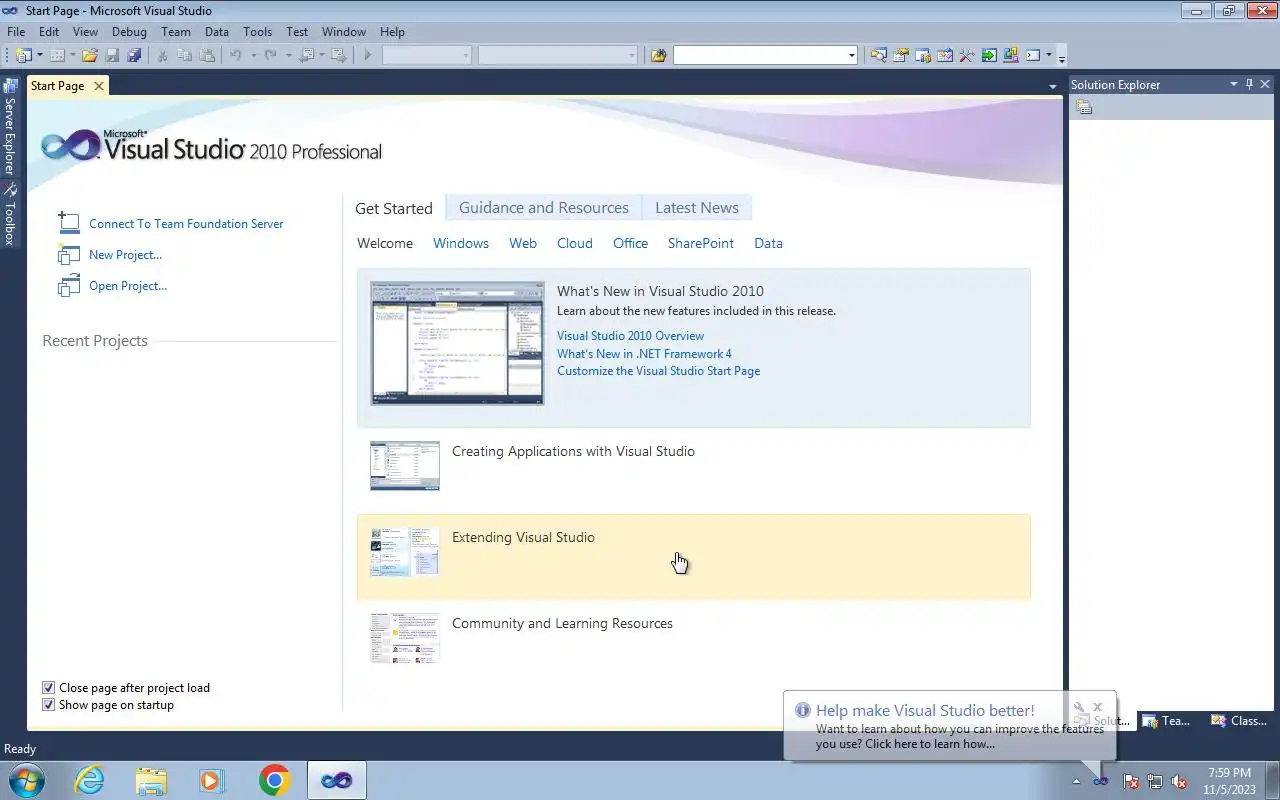Click the Save toolbar icon
The width and height of the screenshot is (1280, 800).
[x=112, y=55]
